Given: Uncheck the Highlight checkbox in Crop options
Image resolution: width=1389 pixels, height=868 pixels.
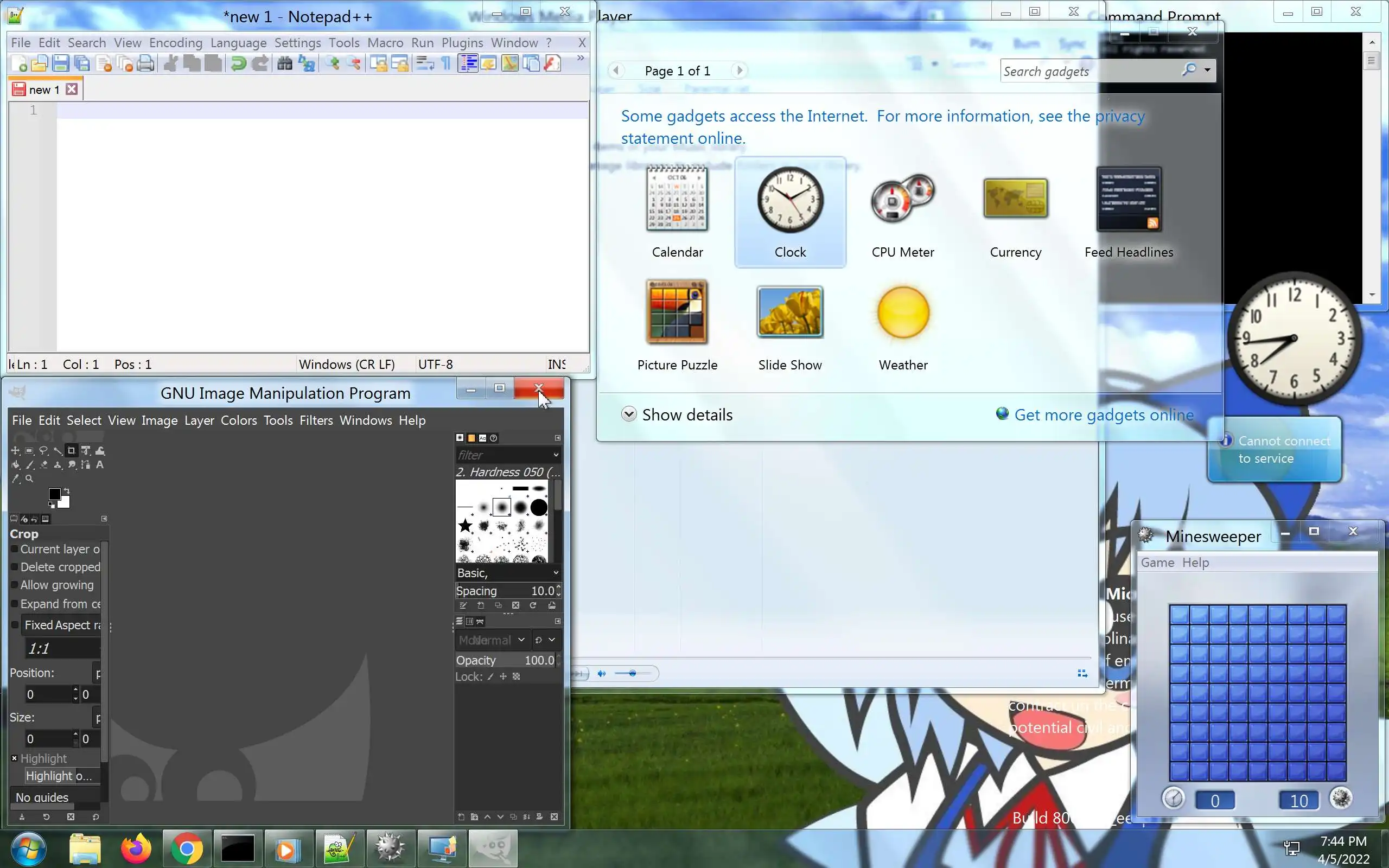Looking at the screenshot, I should pyautogui.click(x=14, y=758).
